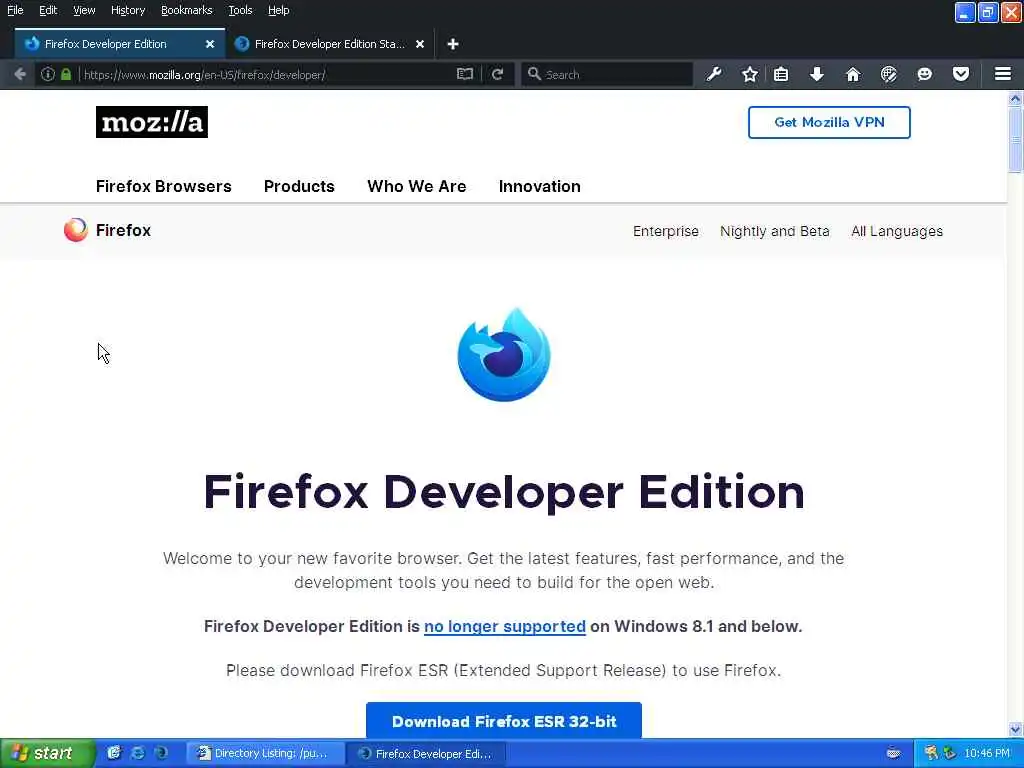Click the Firefox wordmark text

click(x=123, y=231)
